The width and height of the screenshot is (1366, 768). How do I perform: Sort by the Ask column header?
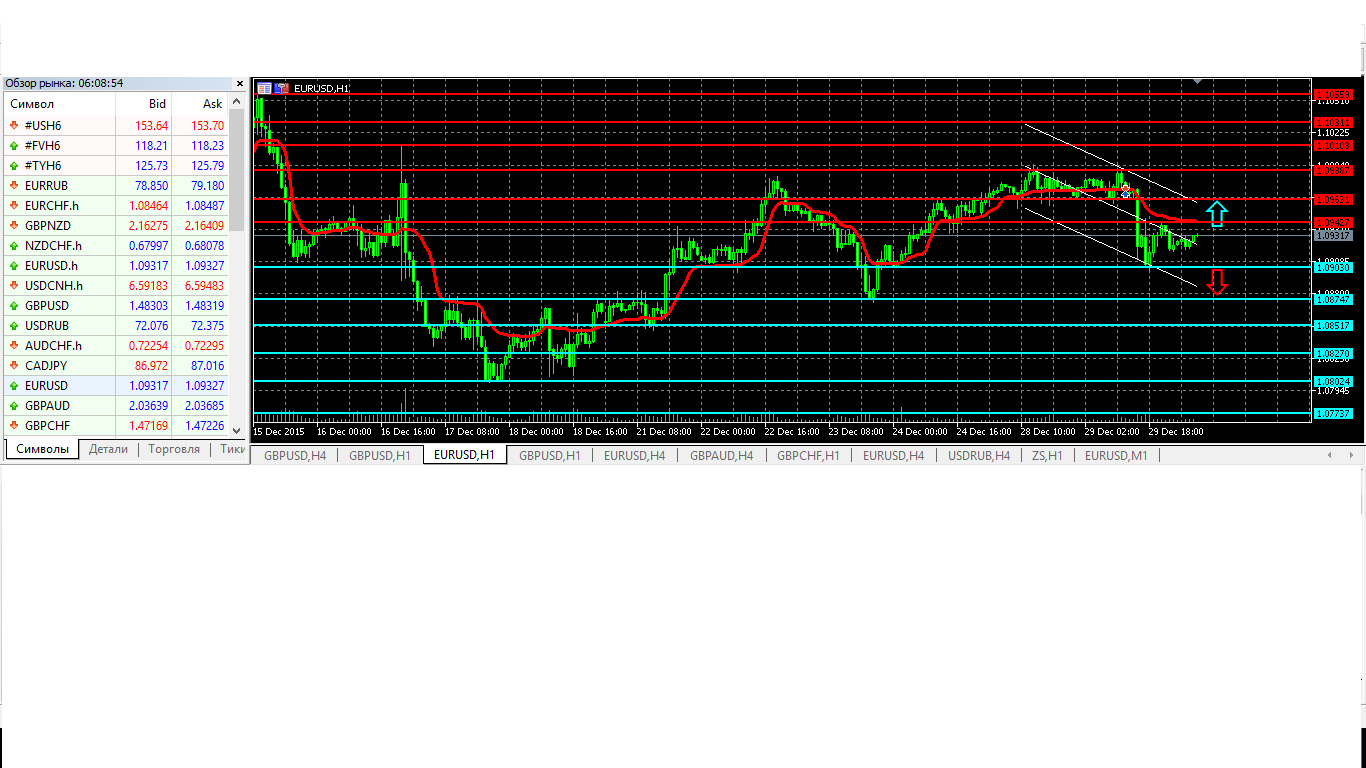pos(200,104)
